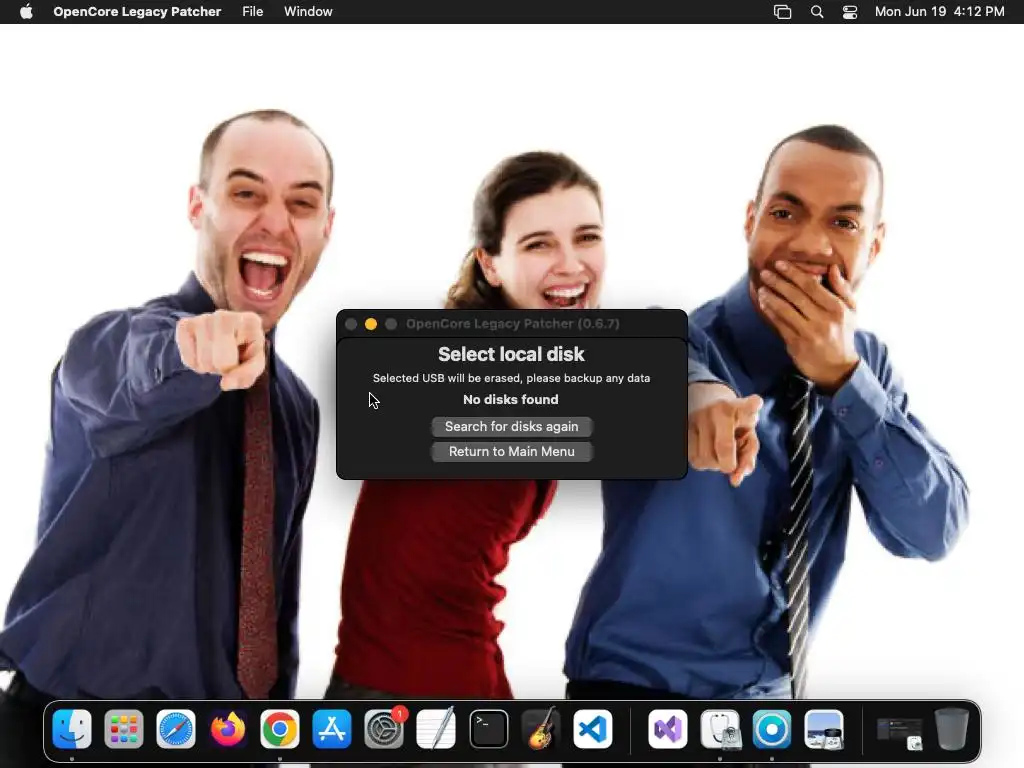Viewport: 1024px width, 768px height.
Task: Open Preview from the Dock
Action: pos(824,729)
